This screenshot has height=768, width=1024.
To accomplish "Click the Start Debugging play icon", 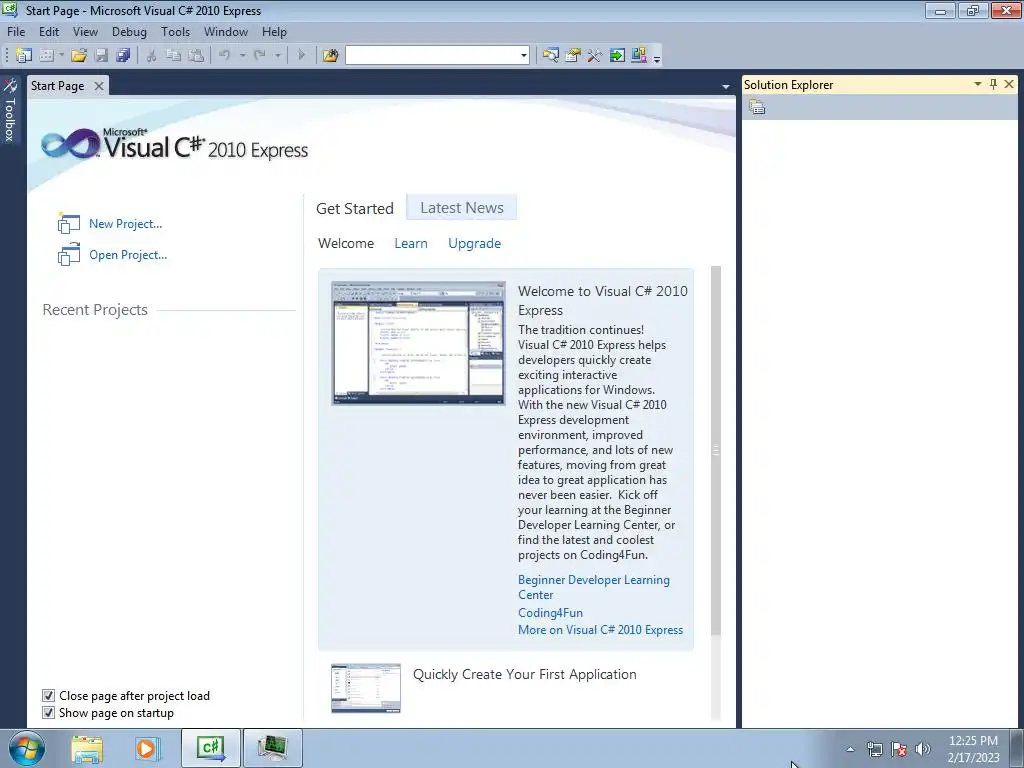I will click(301, 56).
